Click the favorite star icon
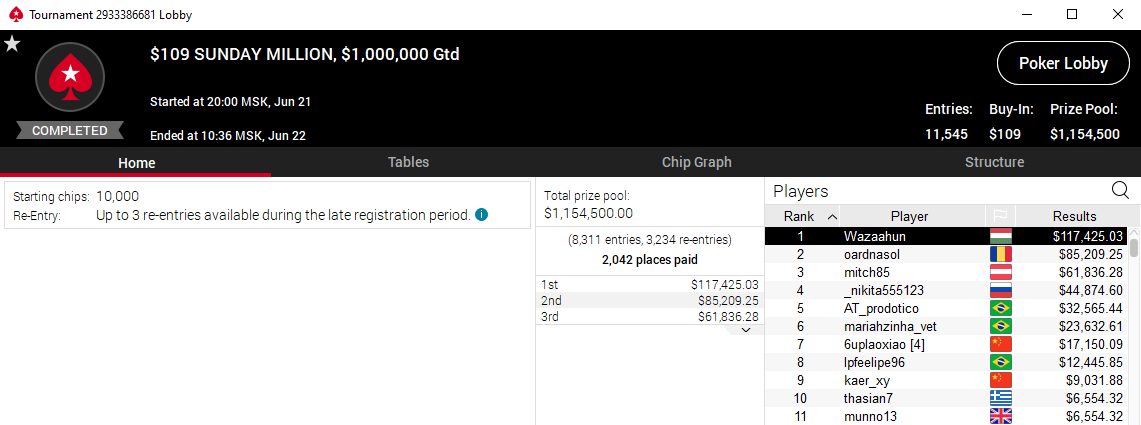This screenshot has height=425, width=1141. (x=12, y=44)
